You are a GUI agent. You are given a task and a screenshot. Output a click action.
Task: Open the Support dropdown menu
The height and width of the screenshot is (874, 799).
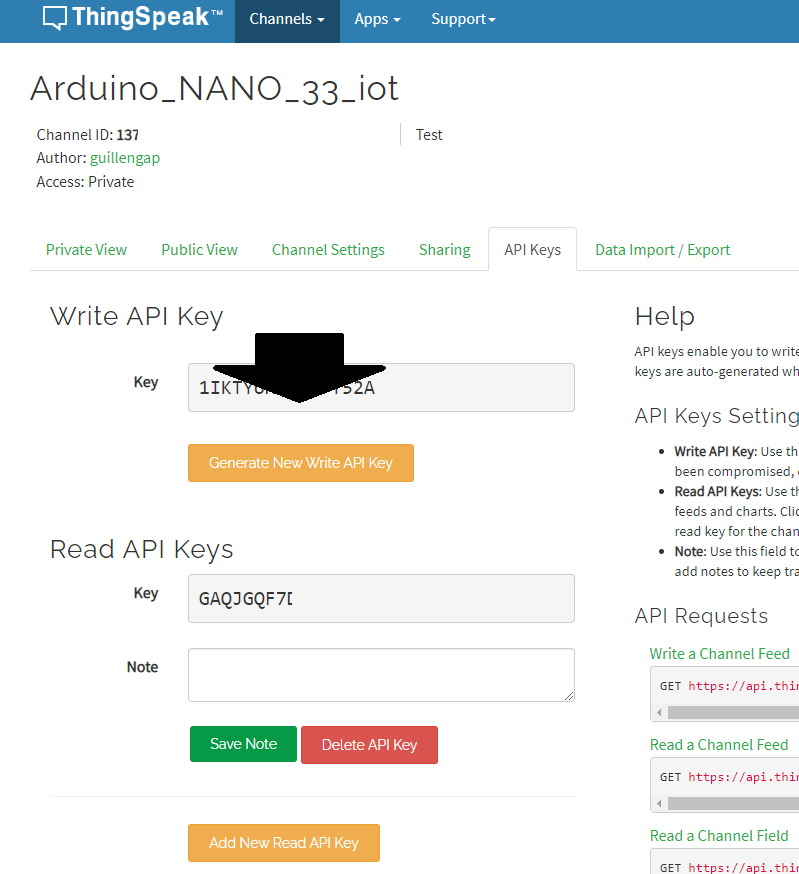coord(463,20)
